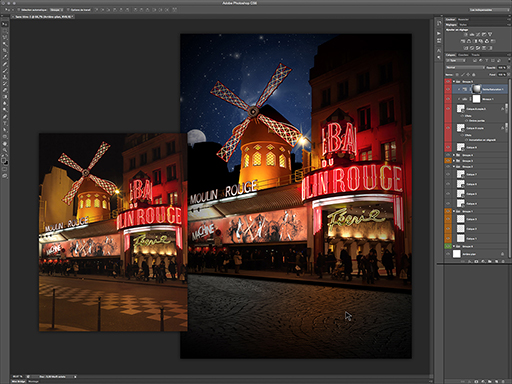Screen dimensions: 512x384
Task: Open the layer filter Type dropdown
Action: coord(456,60)
